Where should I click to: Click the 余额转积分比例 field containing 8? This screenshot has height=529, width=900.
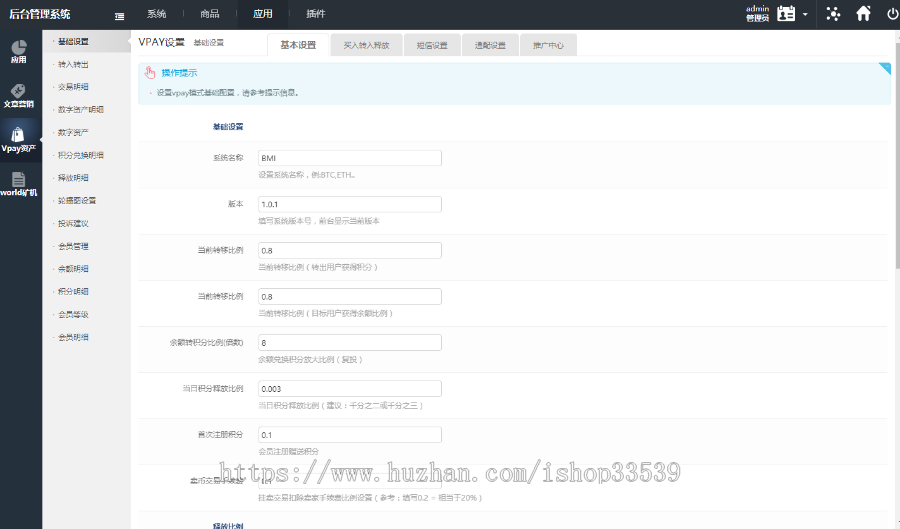coord(350,343)
